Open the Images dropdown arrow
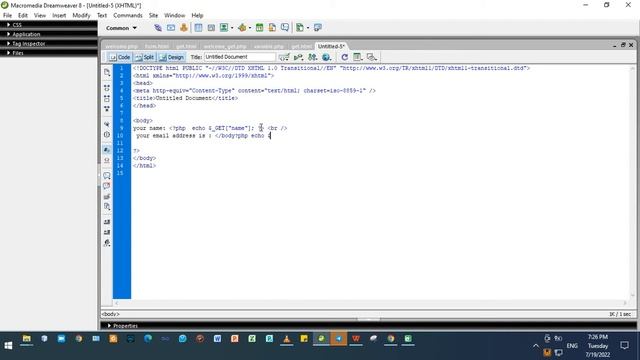Viewport: 640px width, 360px height. click(232, 28)
